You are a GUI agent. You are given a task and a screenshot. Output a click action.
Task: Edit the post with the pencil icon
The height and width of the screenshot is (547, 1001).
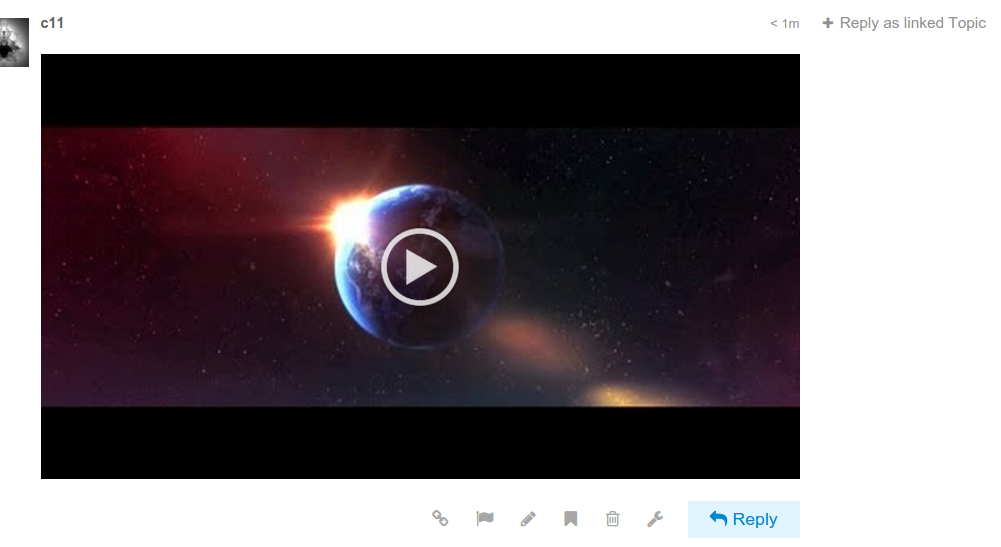(528, 518)
